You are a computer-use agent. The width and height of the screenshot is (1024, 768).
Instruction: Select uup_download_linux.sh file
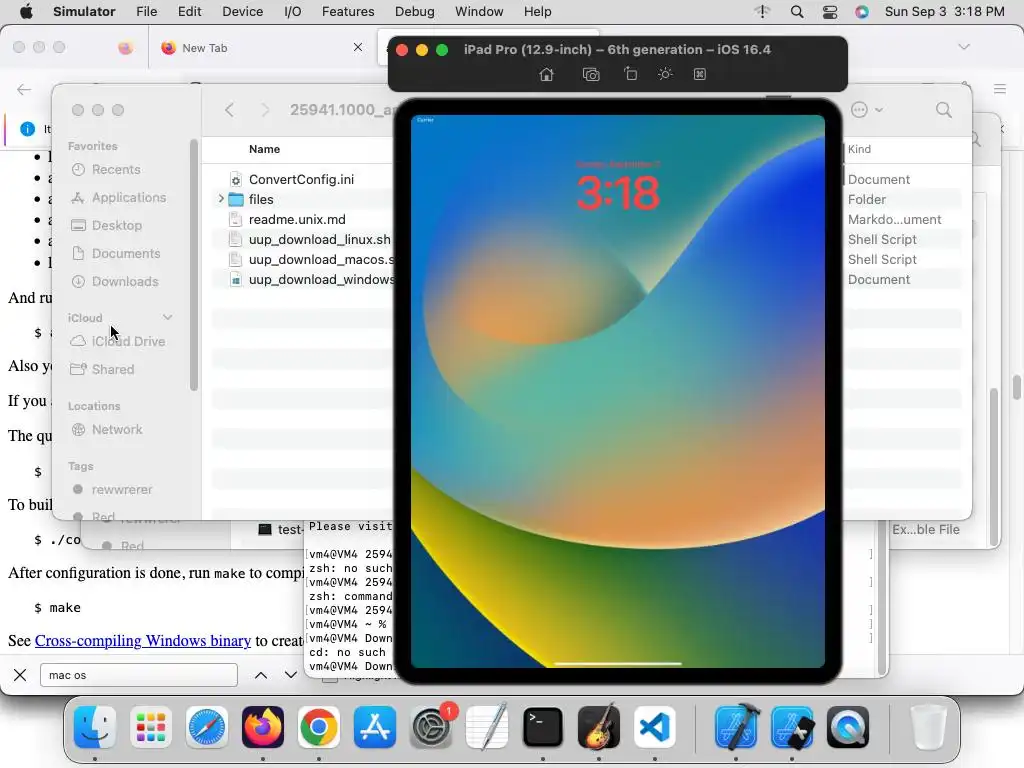319,240
